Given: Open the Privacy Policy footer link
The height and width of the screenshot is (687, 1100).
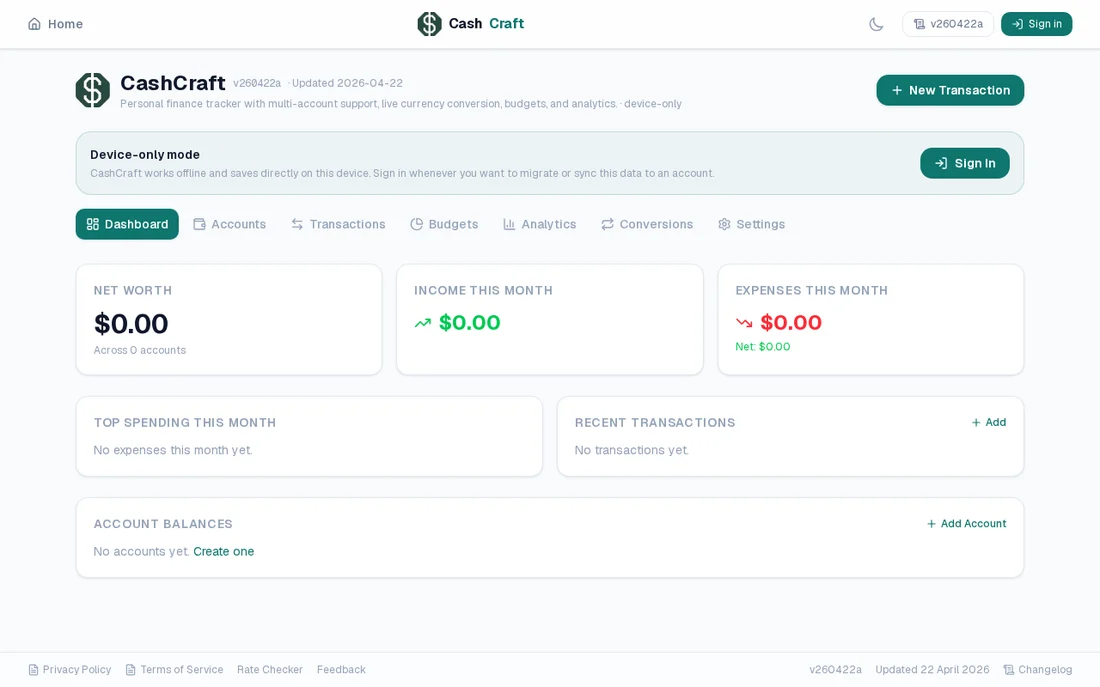Looking at the screenshot, I should tap(69, 669).
